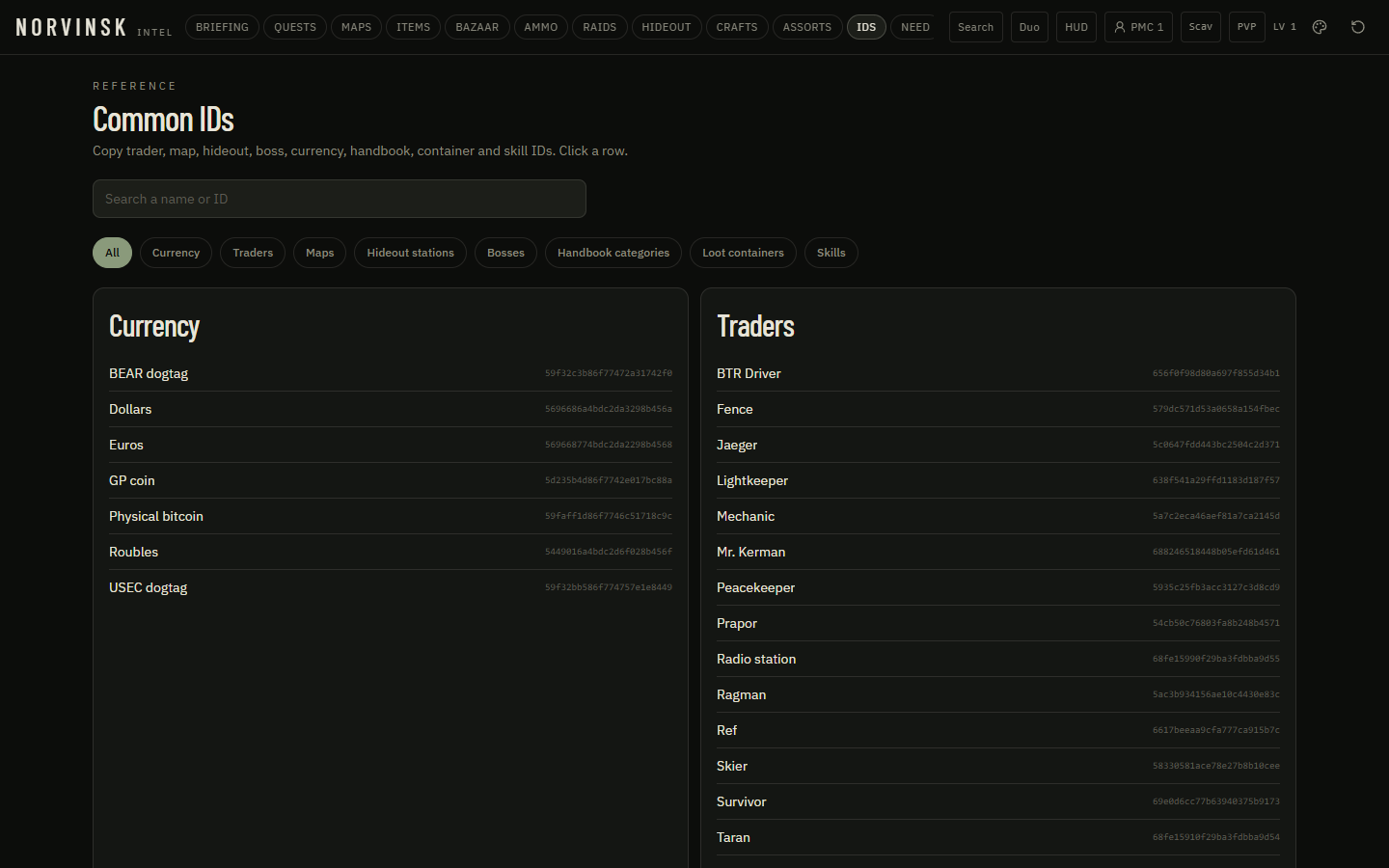Copy the Roubles ID row

[x=391, y=552]
